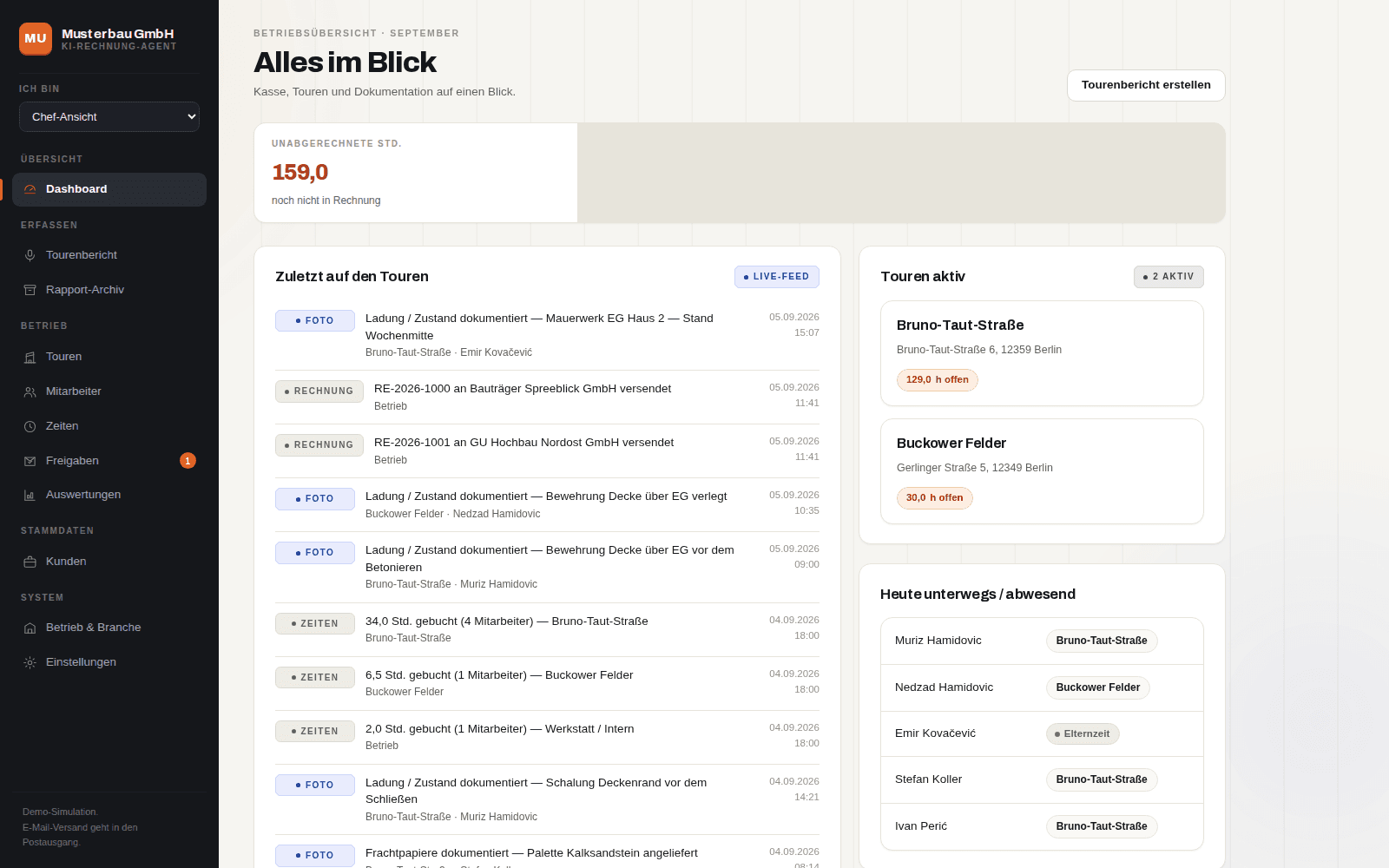Select RE-2026-1000 Spreeblick invoice feed entry
The image size is (1389, 868).
(x=547, y=397)
